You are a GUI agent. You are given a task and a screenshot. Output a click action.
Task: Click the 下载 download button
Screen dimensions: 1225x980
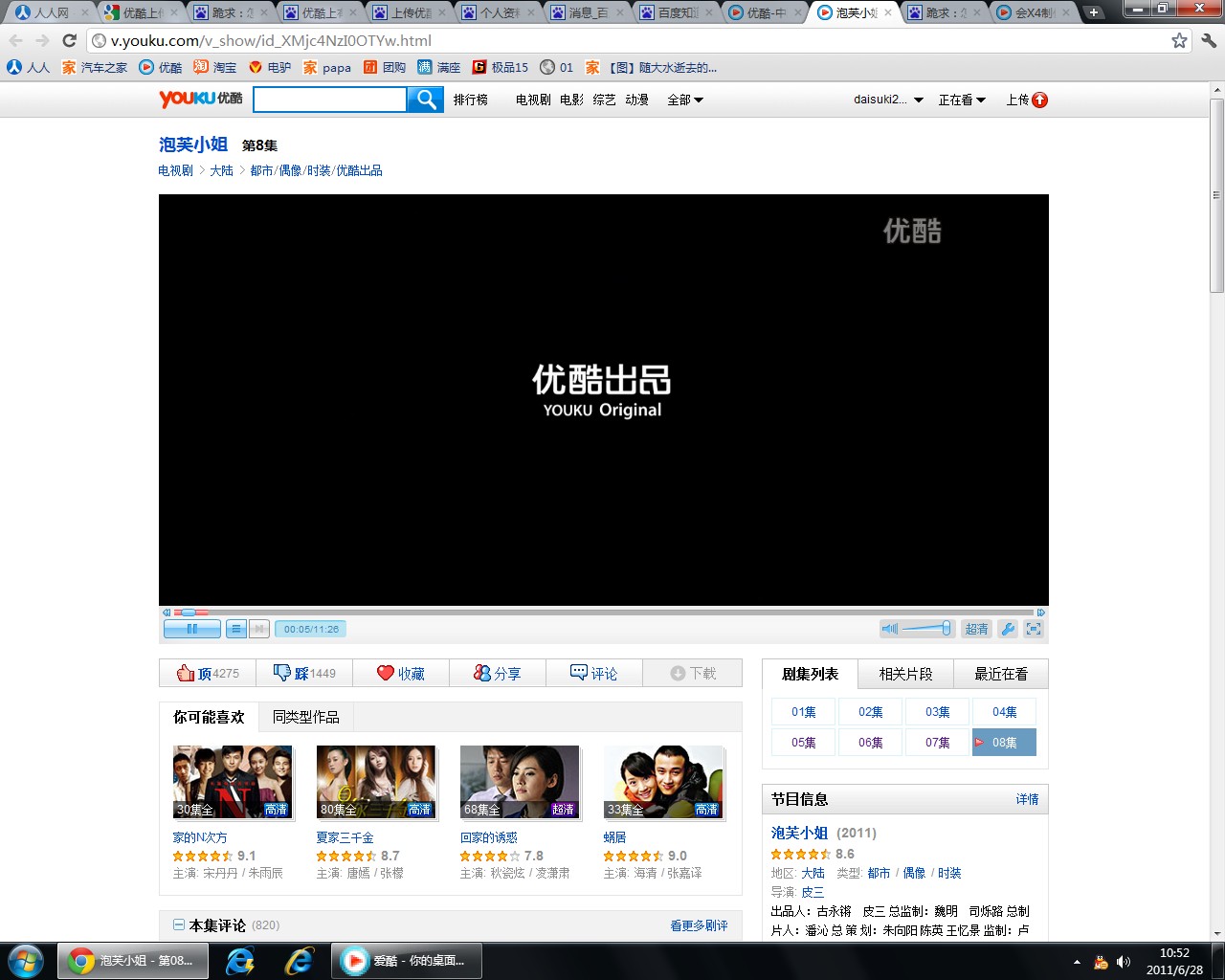[x=693, y=674]
